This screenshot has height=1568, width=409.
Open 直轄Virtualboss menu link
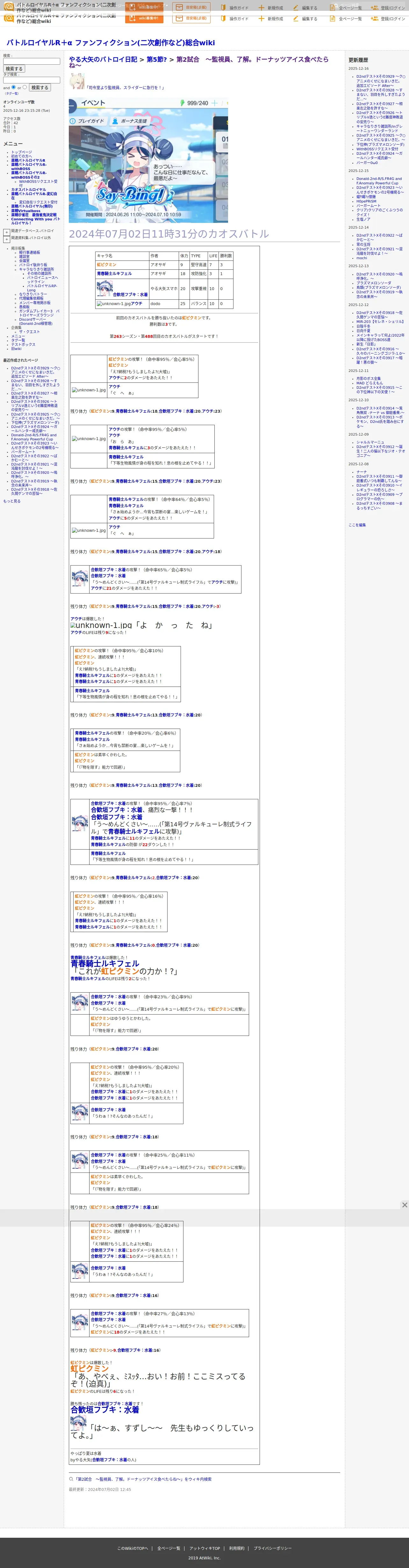coord(25,210)
